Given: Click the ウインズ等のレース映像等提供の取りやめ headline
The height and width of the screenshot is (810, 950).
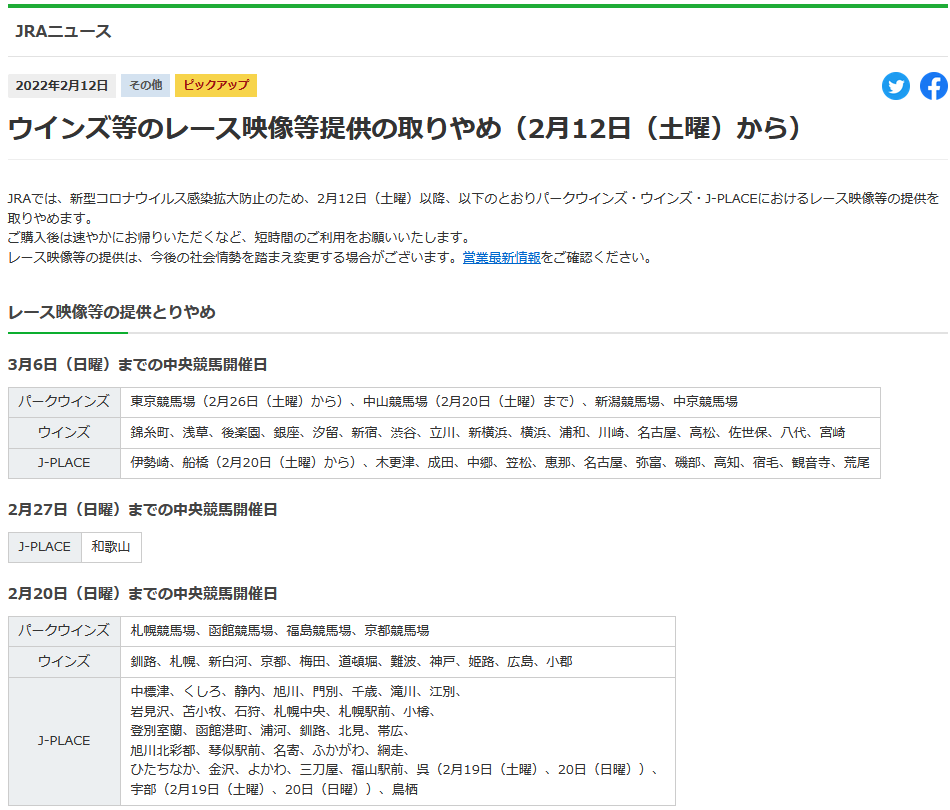Looking at the screenshot, I should click(405, 128).
